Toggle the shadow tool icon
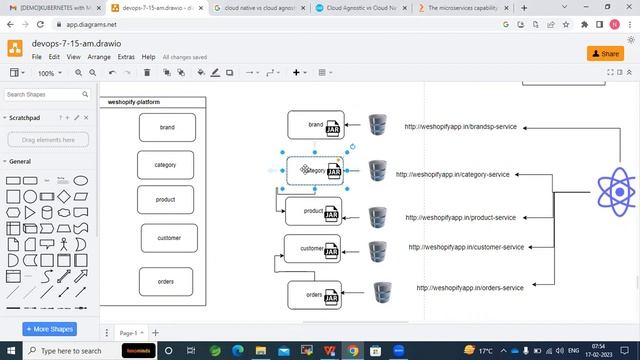This screenshot has height=360, width=640. pos(229,73)
